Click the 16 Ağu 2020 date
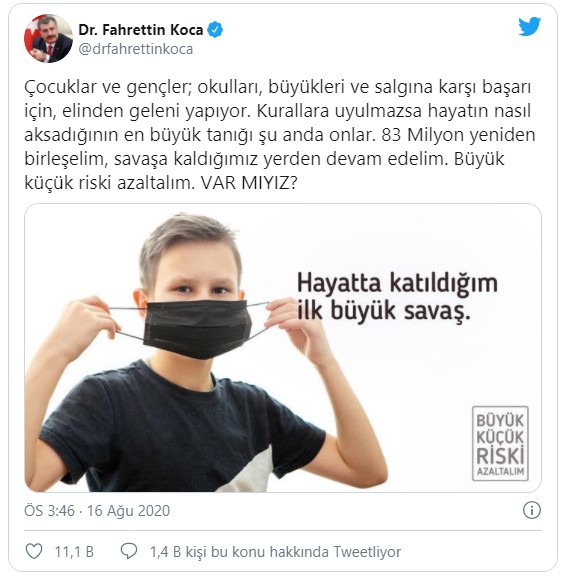 click(x=128, y=511)
